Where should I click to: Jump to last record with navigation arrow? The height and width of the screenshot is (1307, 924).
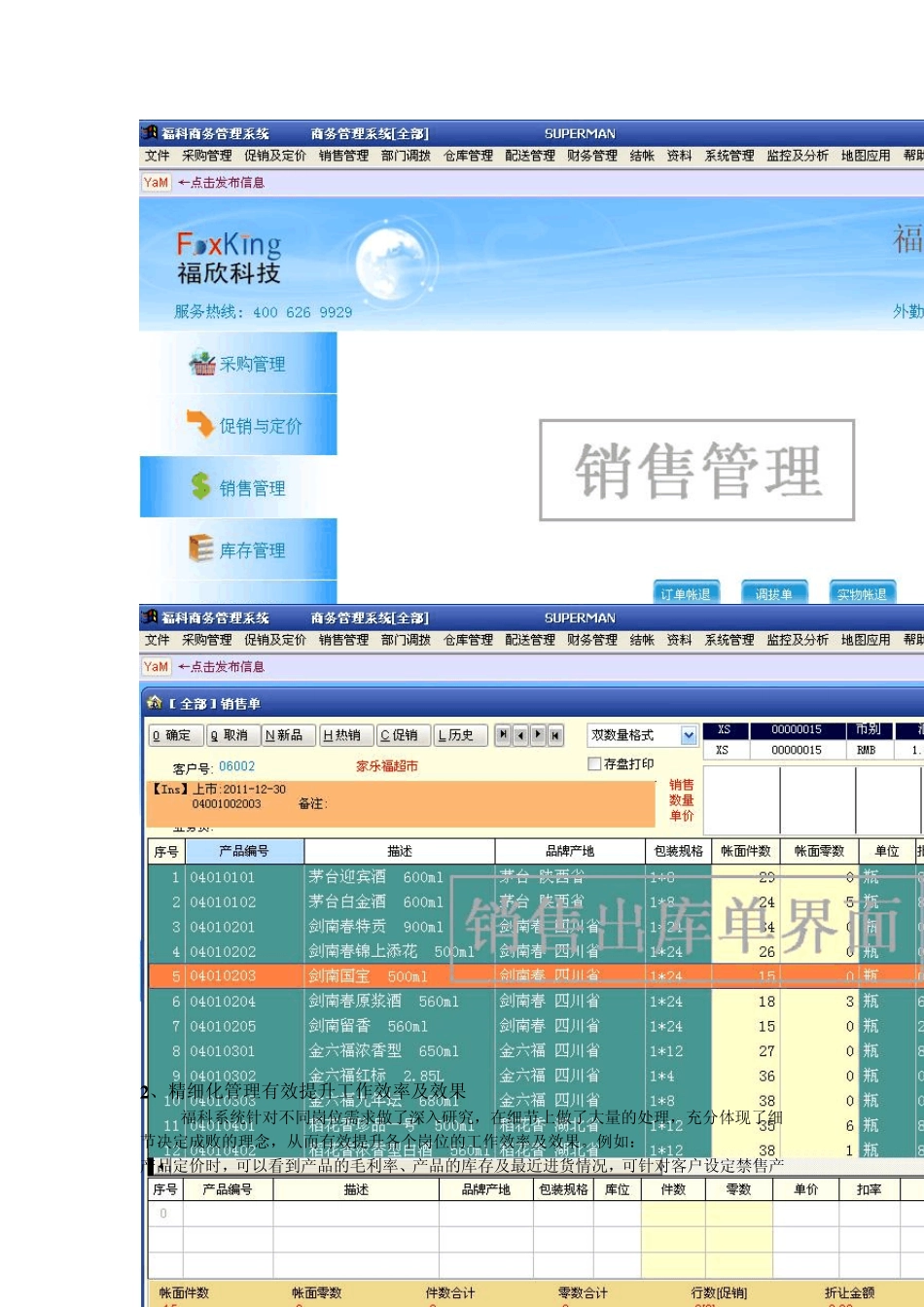[555, 735]
